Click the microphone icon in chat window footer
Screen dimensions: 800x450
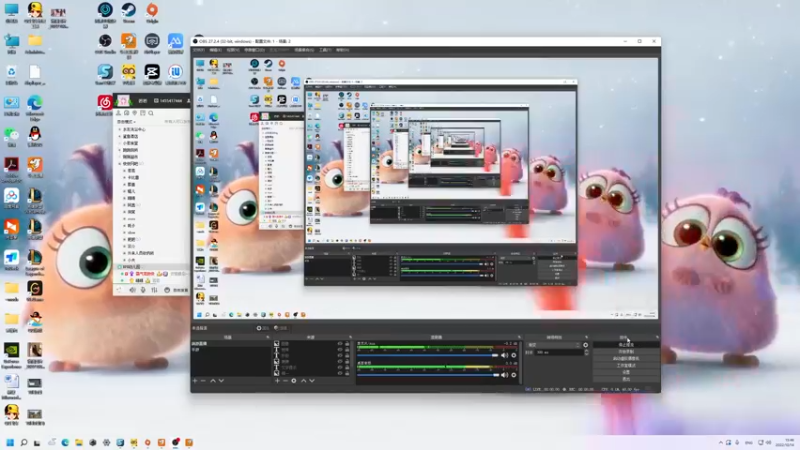tap(143, 290)
